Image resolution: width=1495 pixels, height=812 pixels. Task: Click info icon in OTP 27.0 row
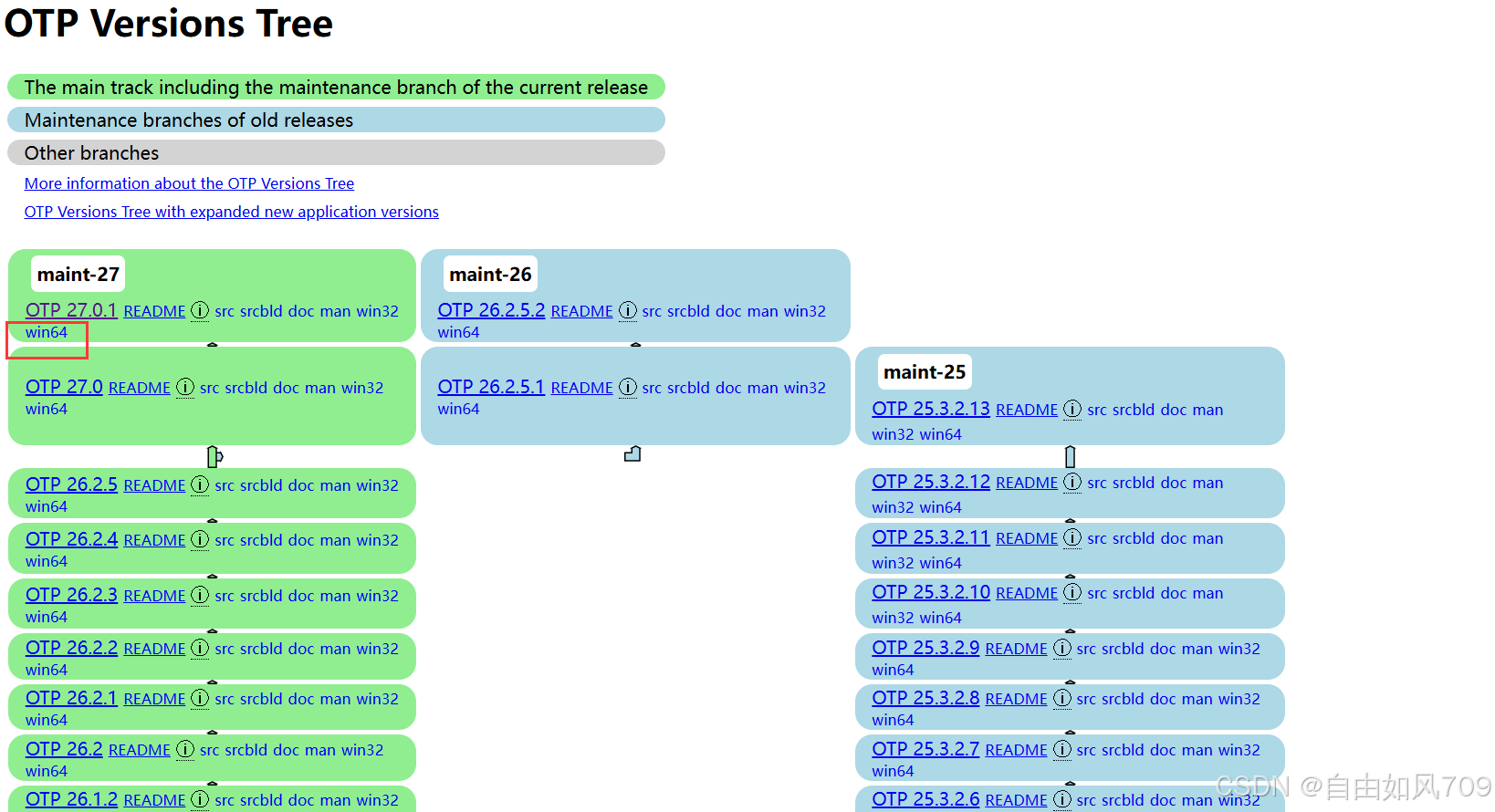(185, 388)
